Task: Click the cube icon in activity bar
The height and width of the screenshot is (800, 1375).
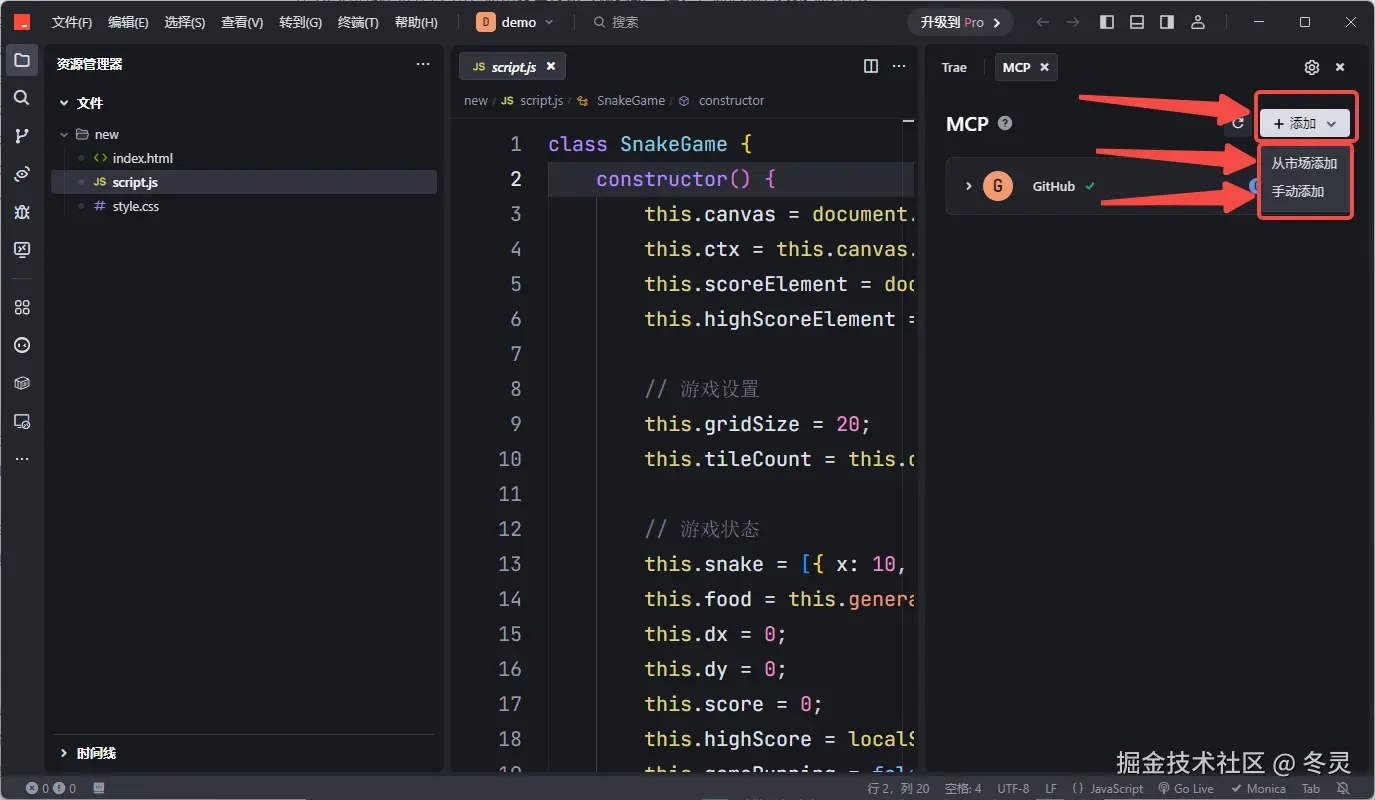Action: [22, 383]
